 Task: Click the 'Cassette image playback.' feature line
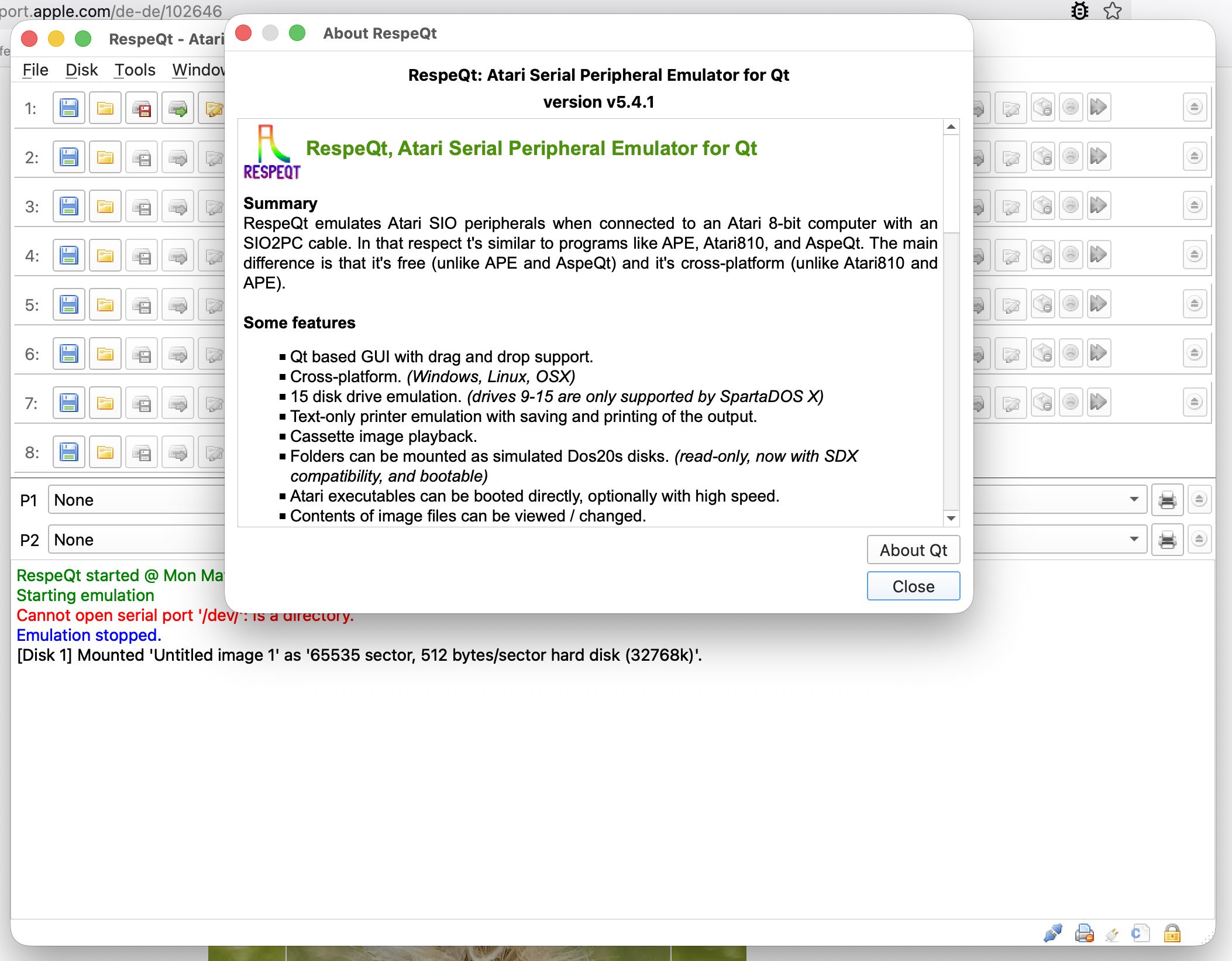(x=384, y=436)
